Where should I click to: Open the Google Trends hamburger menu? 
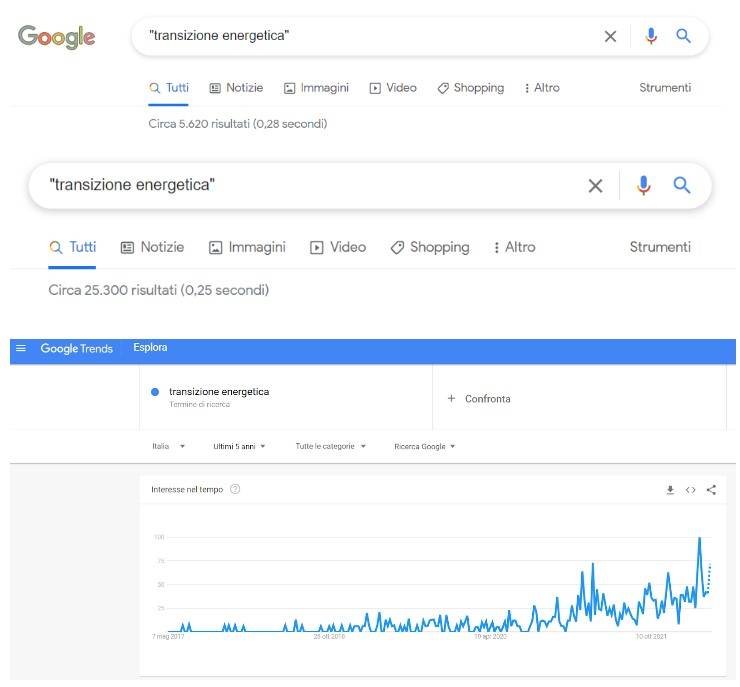[21, 348]
